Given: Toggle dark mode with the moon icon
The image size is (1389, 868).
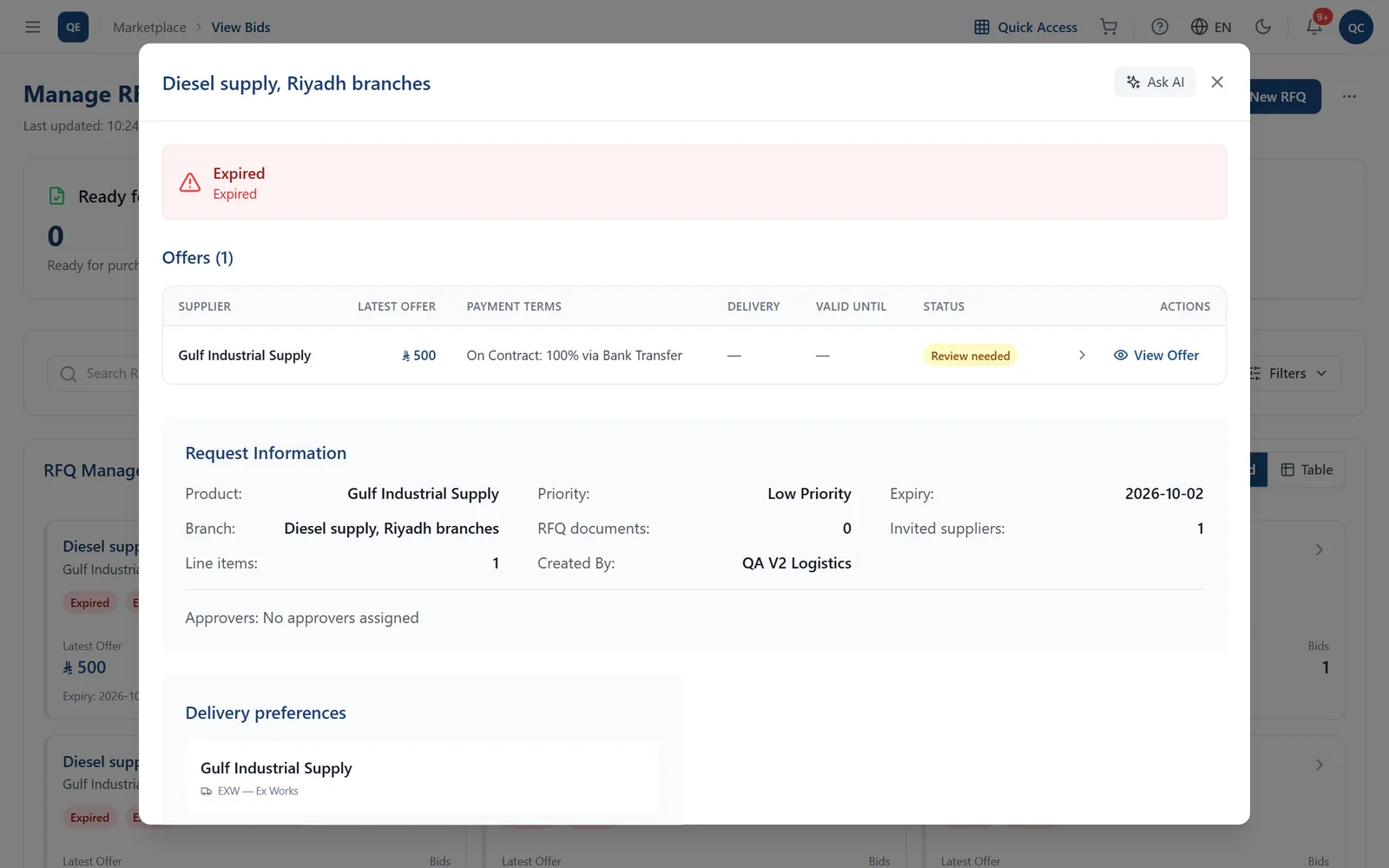Looking at the screenshot, I should [x=1263, y=27].
